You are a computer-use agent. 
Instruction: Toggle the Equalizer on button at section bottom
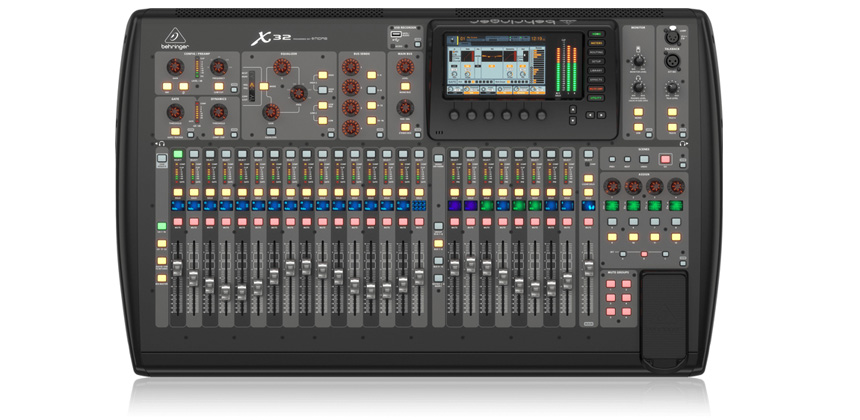(x=271, y=132)
